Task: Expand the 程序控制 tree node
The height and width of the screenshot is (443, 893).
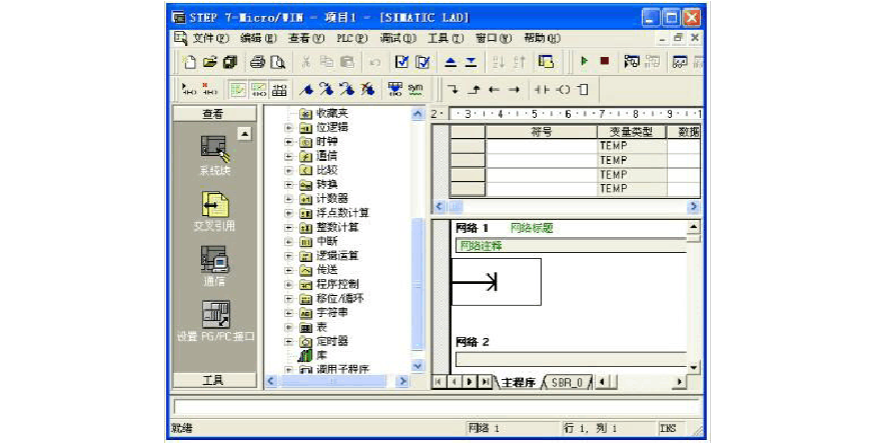Action: click(x=288, y=284)
